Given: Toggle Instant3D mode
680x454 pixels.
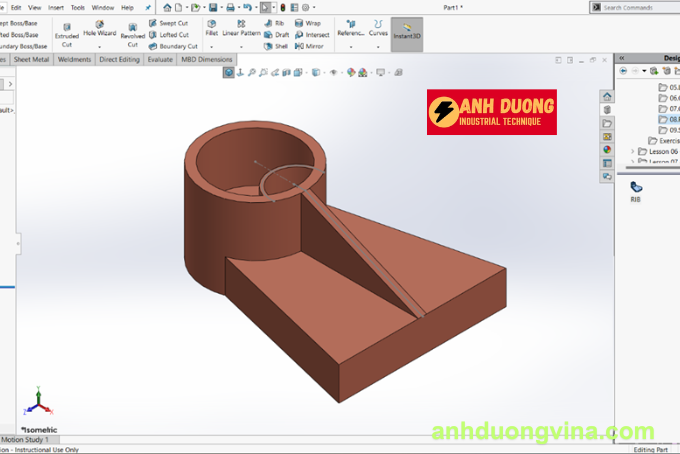Looking at the screenshot, I should 407,32.
